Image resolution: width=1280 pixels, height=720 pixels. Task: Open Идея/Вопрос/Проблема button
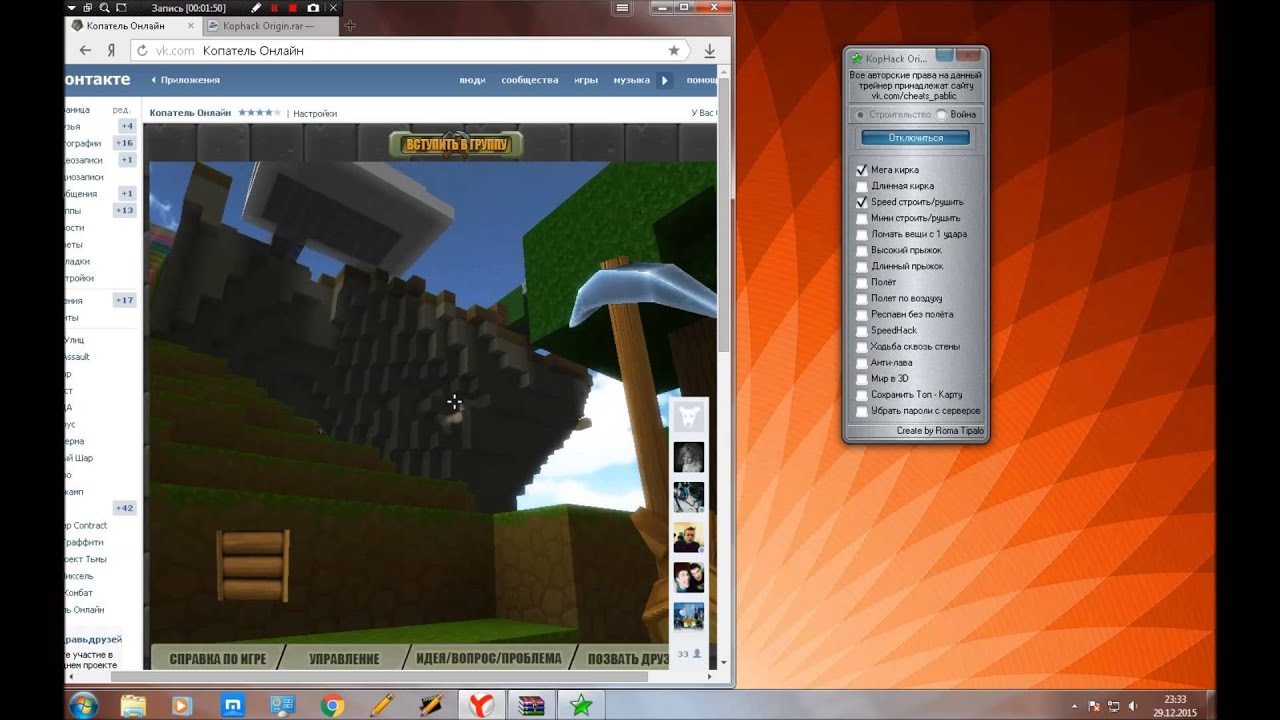[489, 659]
